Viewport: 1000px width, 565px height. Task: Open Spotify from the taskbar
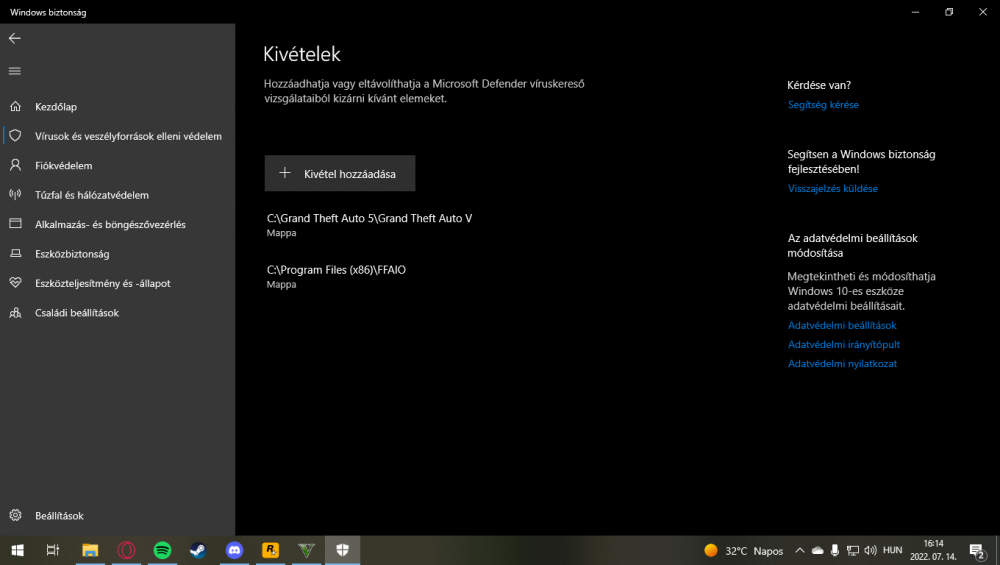pyautogui.click(x=162, y=550)
